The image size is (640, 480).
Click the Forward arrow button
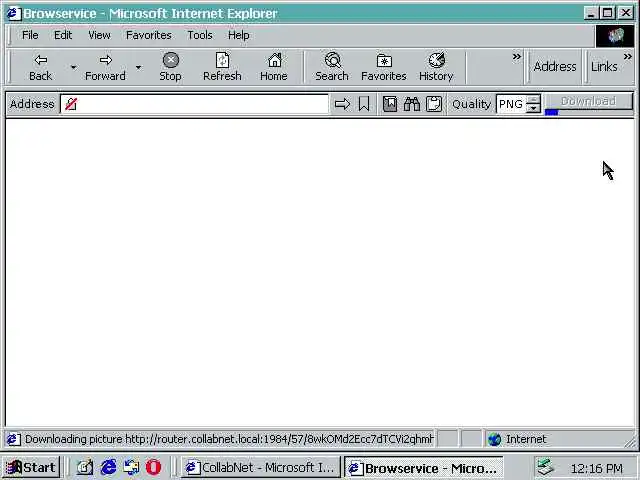pos(105,67)
